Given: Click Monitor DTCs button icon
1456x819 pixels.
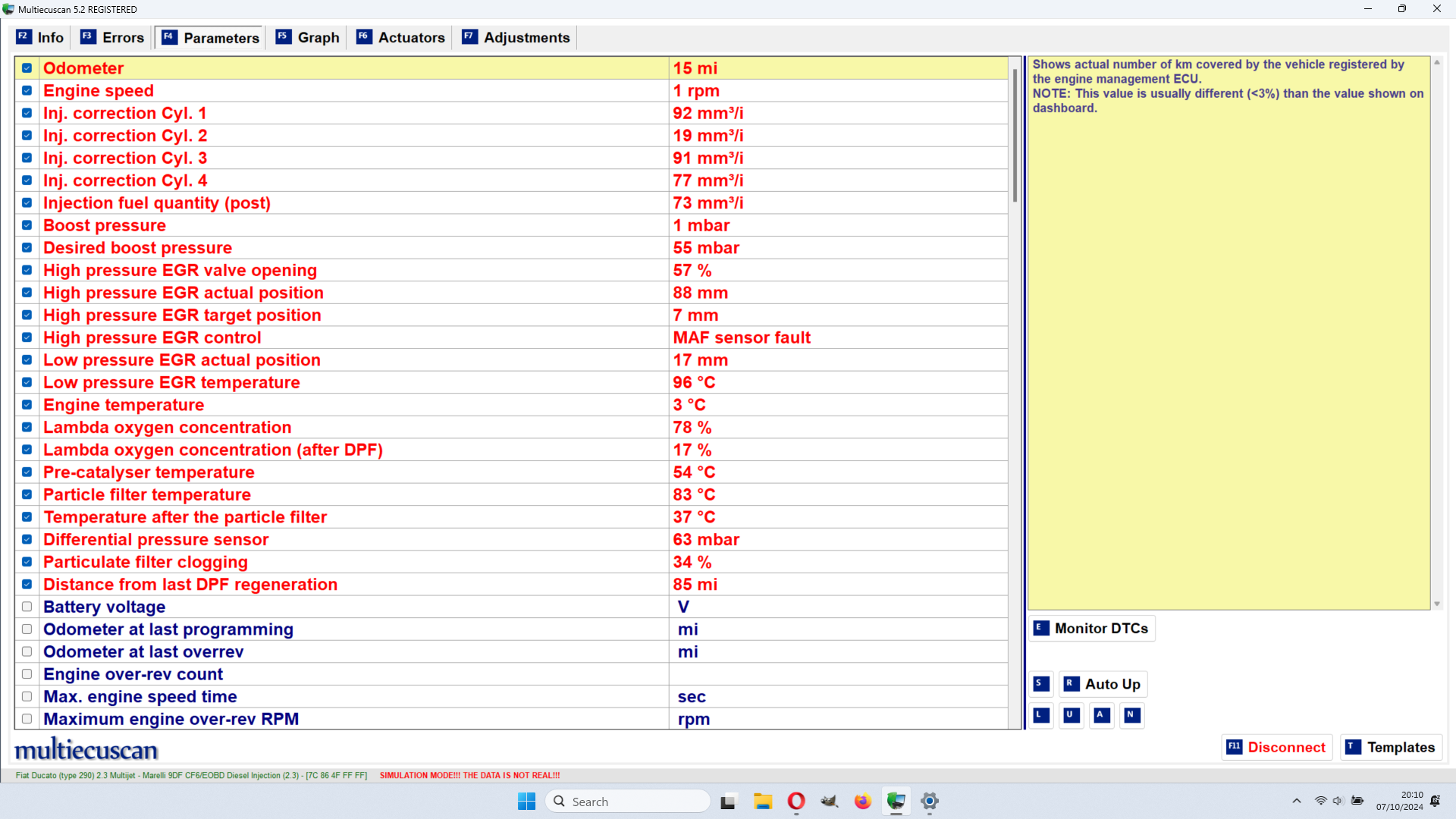Looking at the screenshot, I should pos(1041,628).
